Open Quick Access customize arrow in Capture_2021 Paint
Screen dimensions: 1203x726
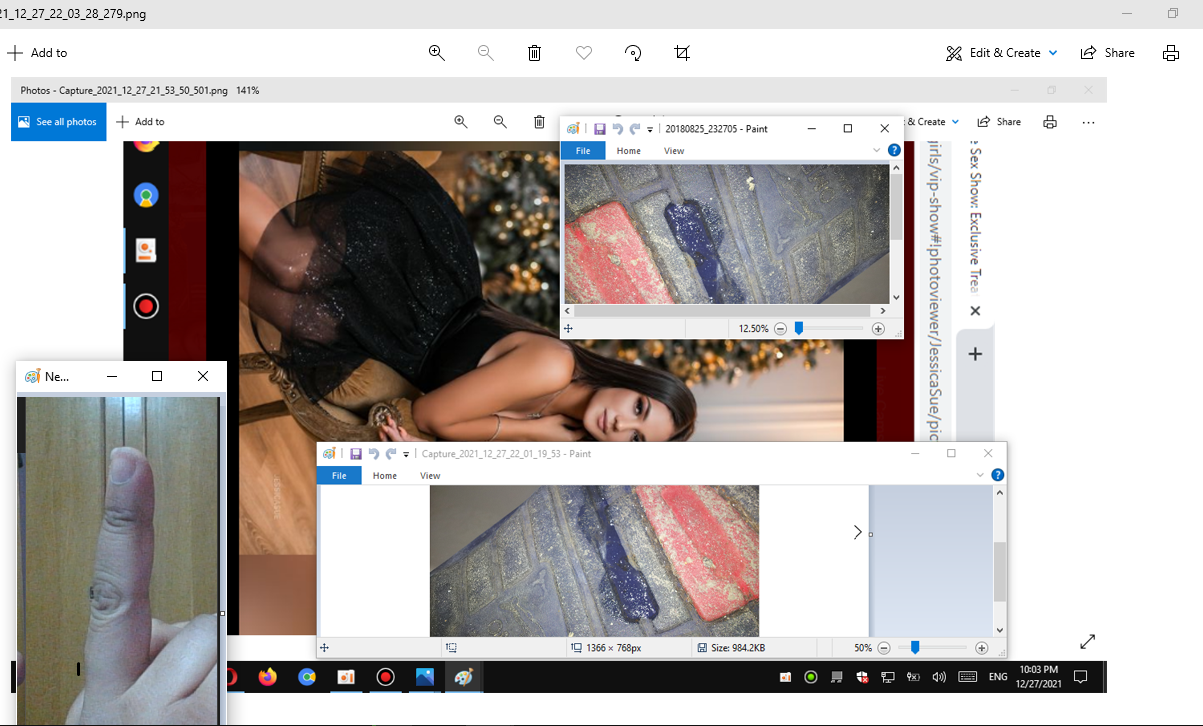point(406,454)
